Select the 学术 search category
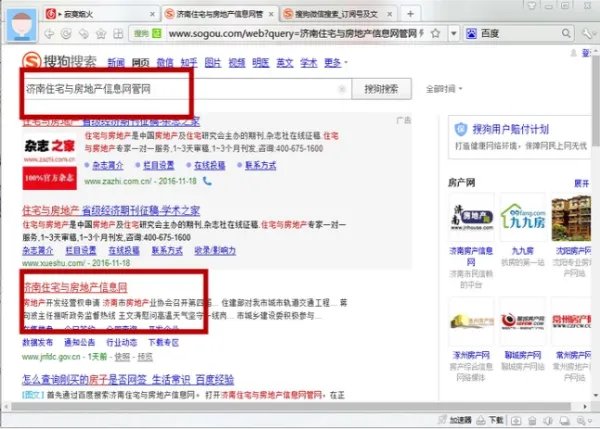 click(x=308, y=63)
